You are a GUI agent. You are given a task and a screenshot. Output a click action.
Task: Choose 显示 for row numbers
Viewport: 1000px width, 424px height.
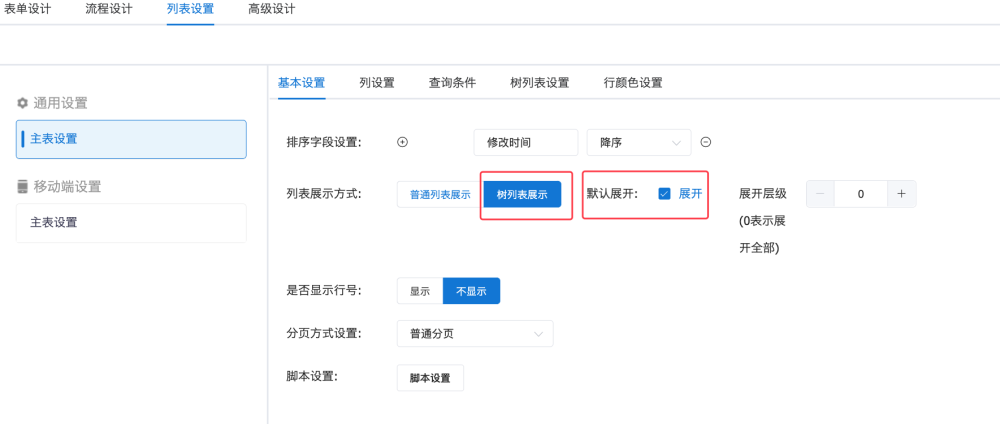(x=420, y=291)
